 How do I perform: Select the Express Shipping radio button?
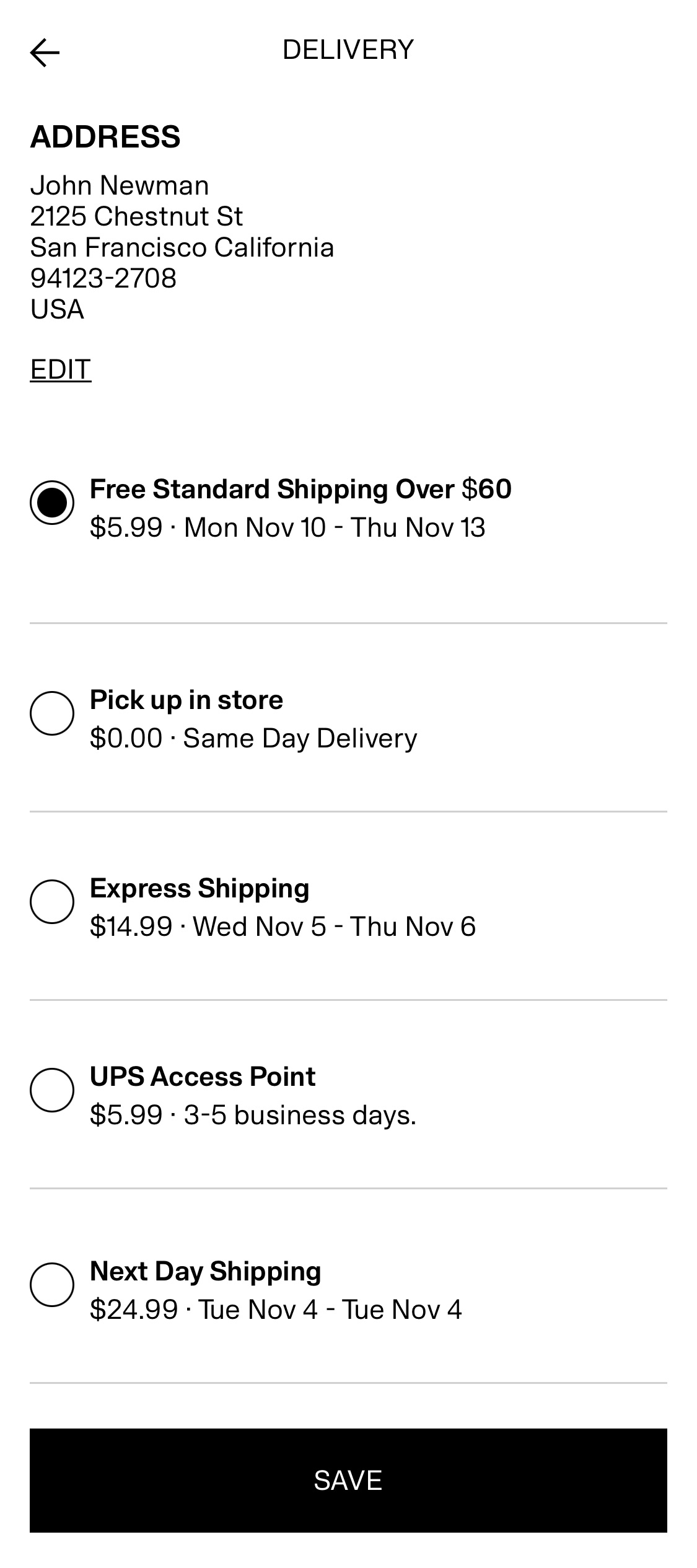pos(52,902)
